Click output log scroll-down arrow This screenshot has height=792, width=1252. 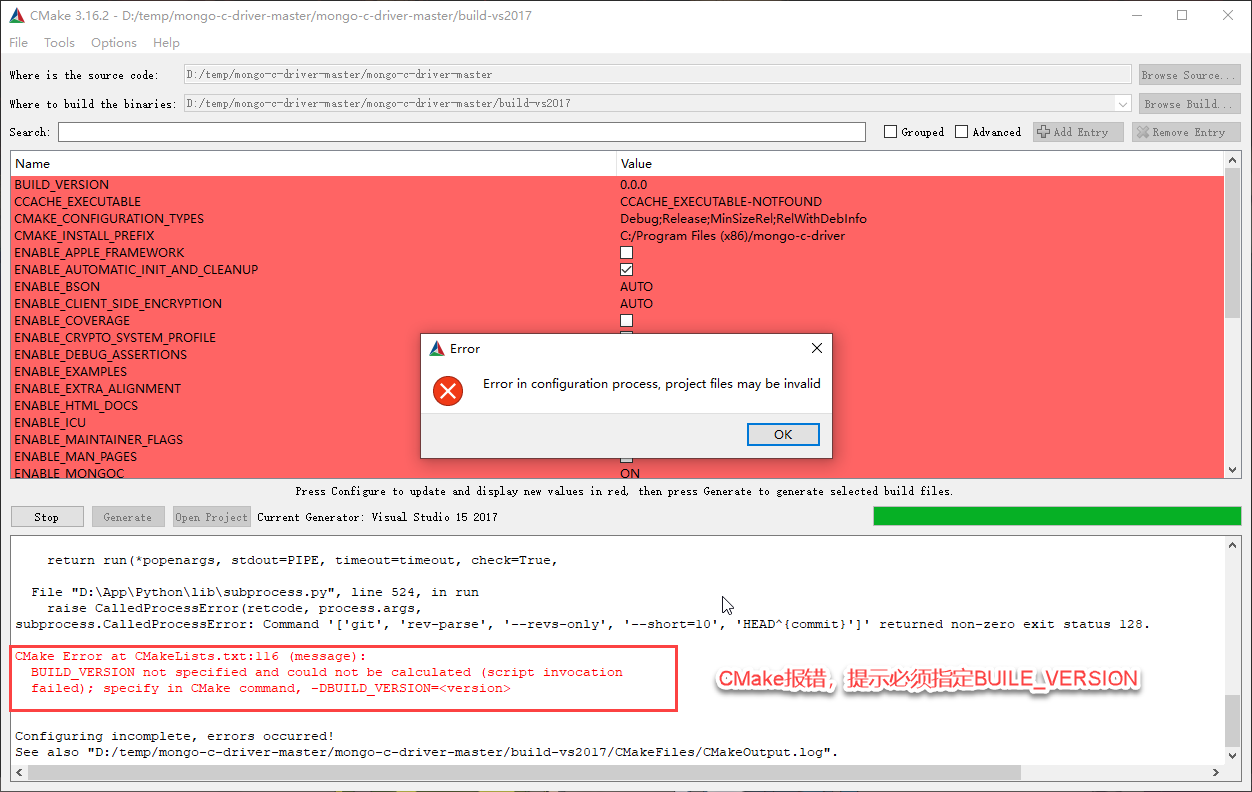point(1232,755)
